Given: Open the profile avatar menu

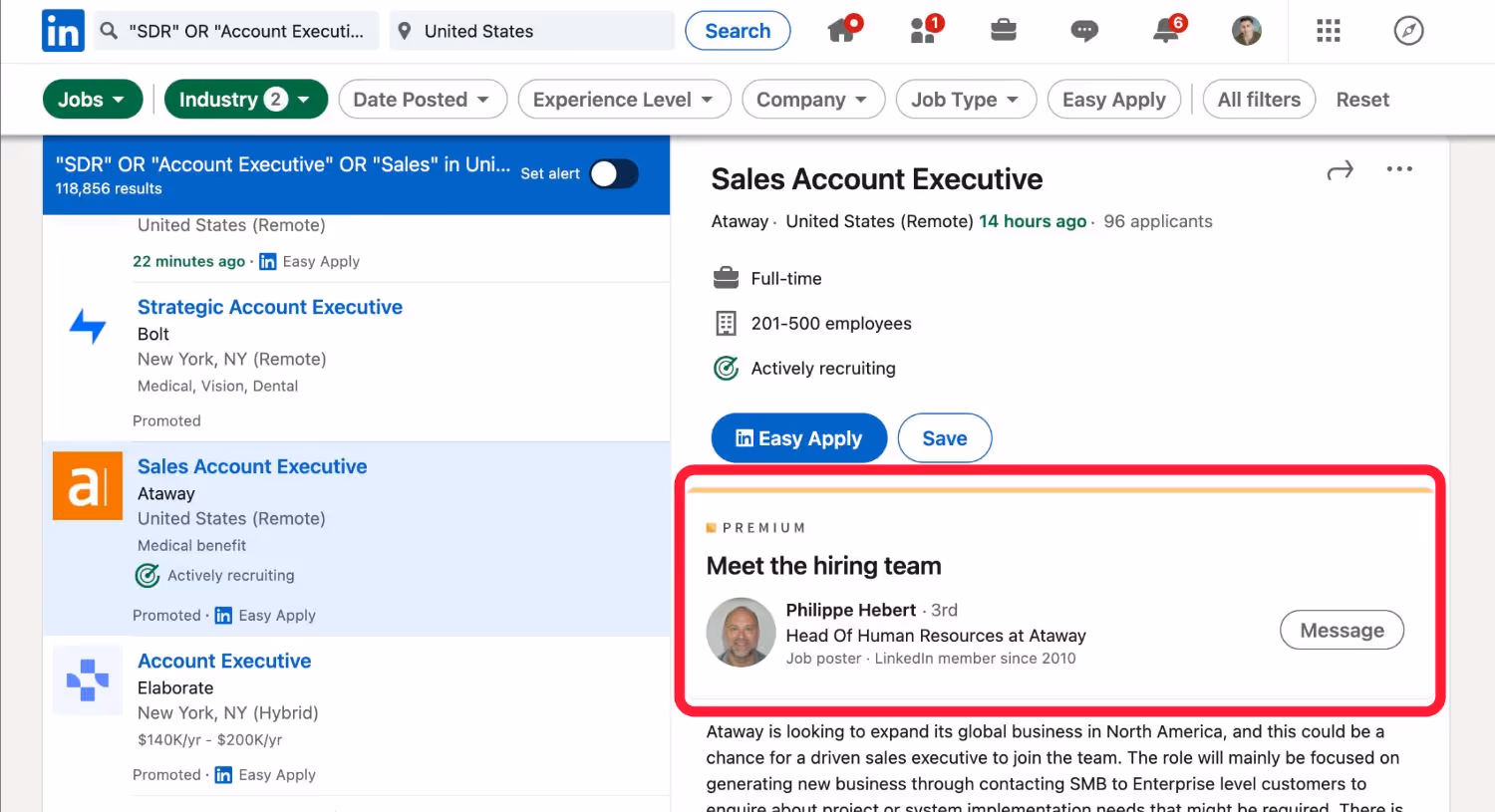Looking at the screenshot, I should tap(1246, 31).
